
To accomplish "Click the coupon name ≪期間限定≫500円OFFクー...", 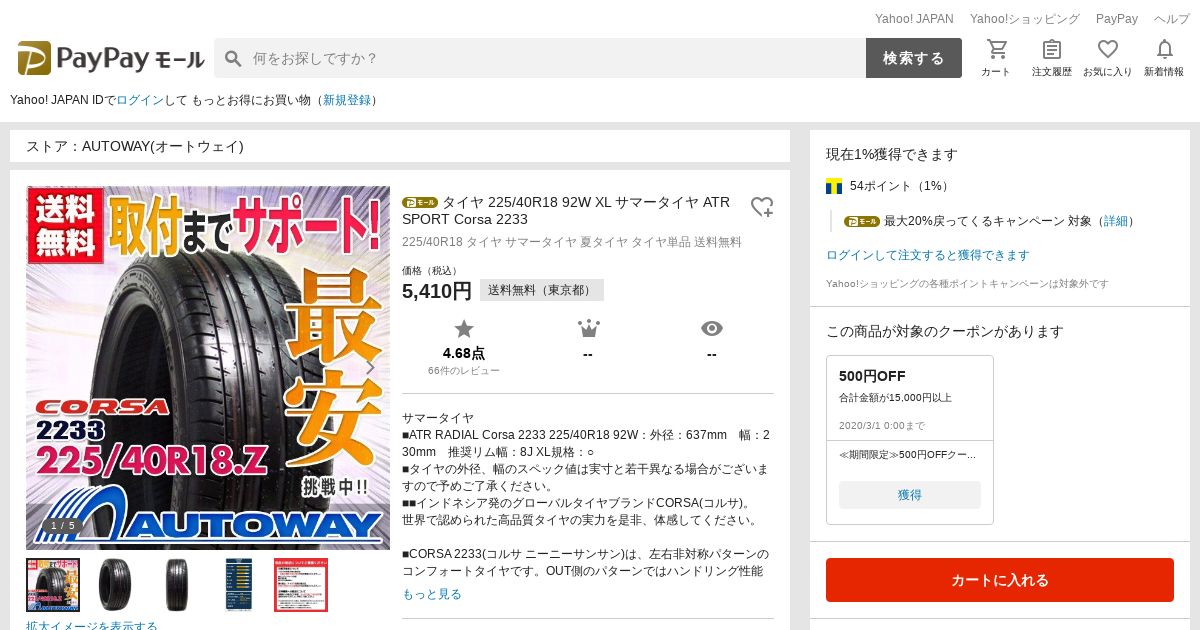I will pos(908,455).
